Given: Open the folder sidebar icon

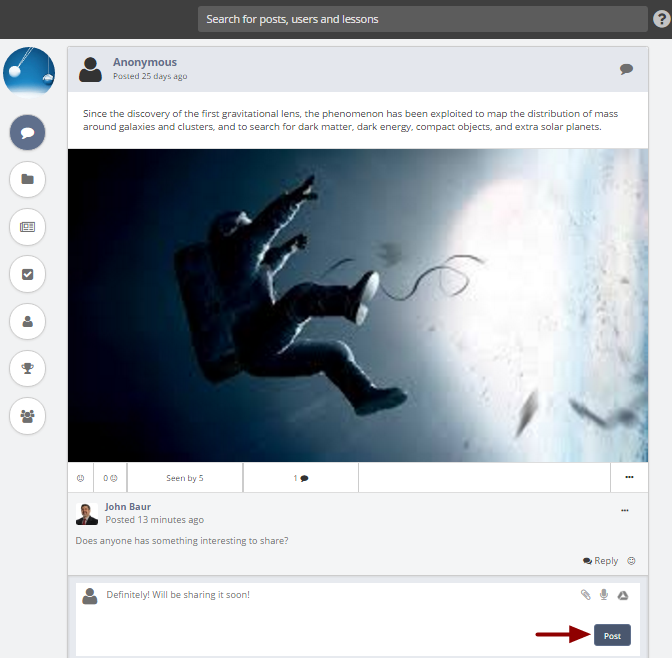Looking at the screenshot, I should [x=27, y=179].
